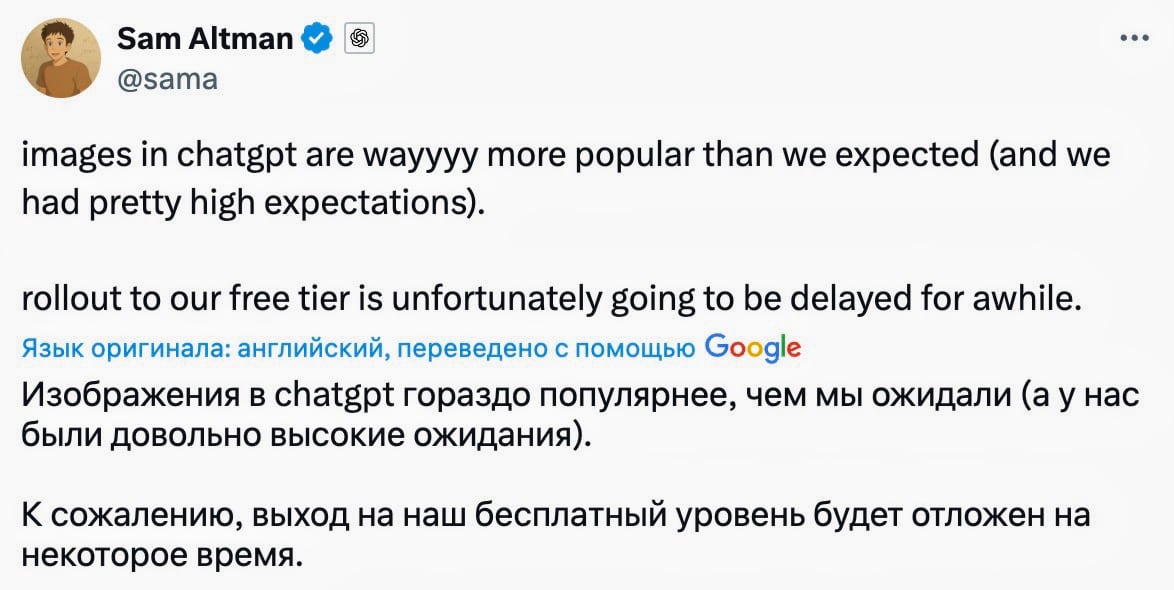Click the OpenAI affiliation badge icon
1174x590 pixels.
[359, 40]
